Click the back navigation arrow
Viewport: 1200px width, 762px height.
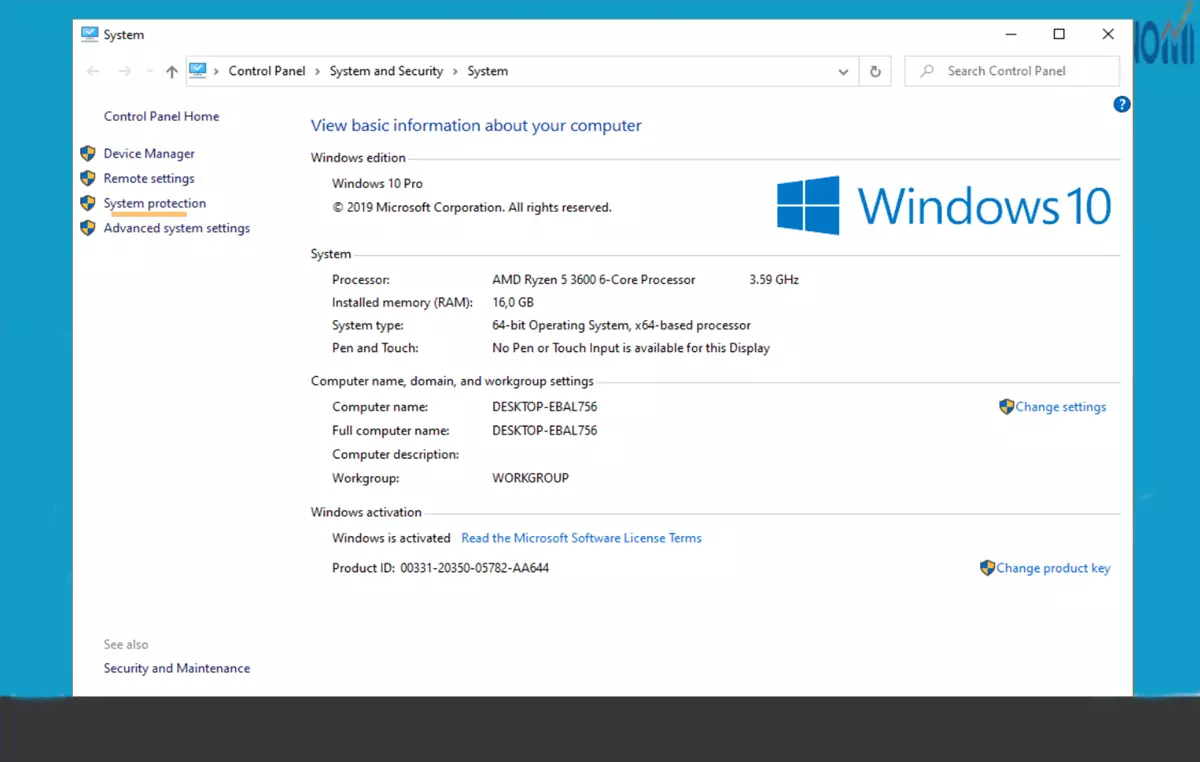tap(93, 71)
